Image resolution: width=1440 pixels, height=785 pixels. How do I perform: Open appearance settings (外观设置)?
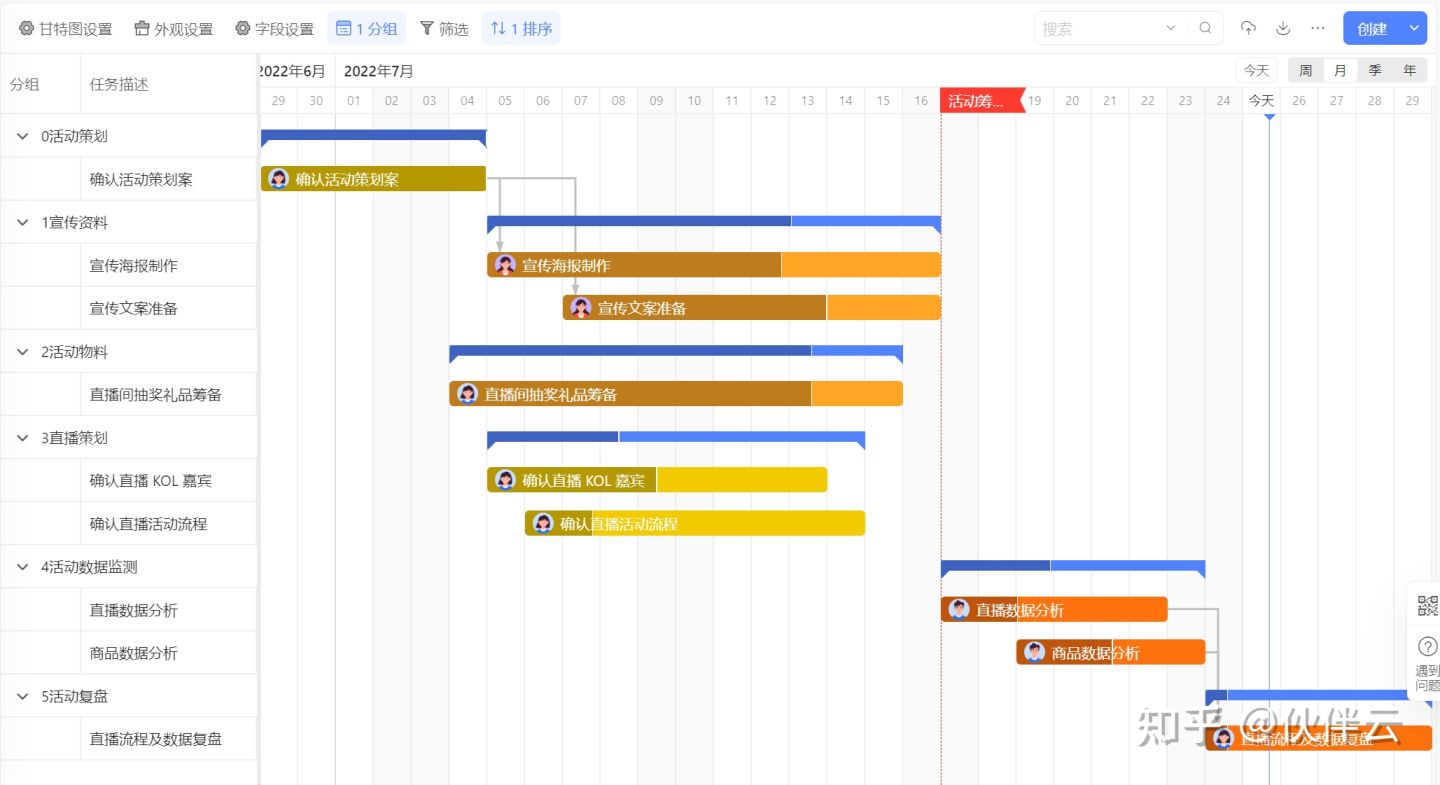173,29
